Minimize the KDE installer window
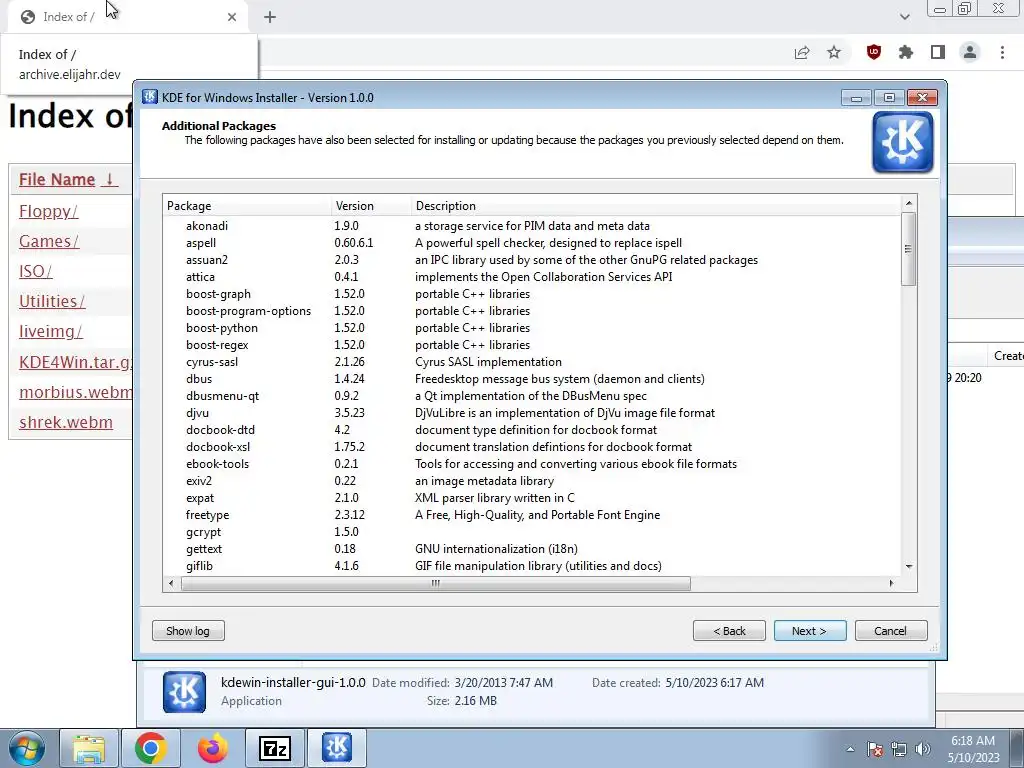Screen dimensions: 1024x768 click(856, 98)
